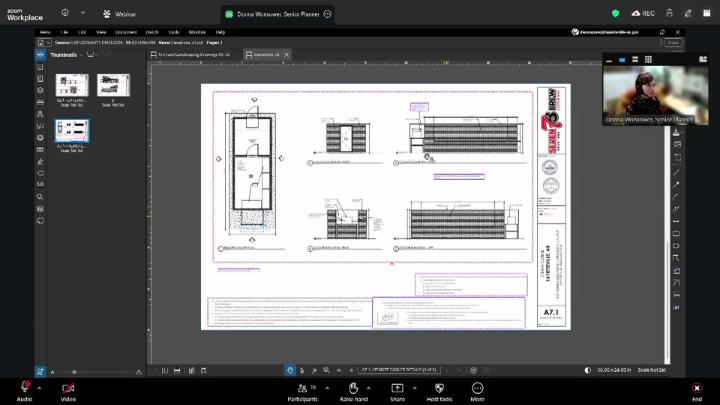Image resolution: width=720 pixels, height=405 pixels.
Task: Open the Edit menu
Action: click(x=82, y=32)
